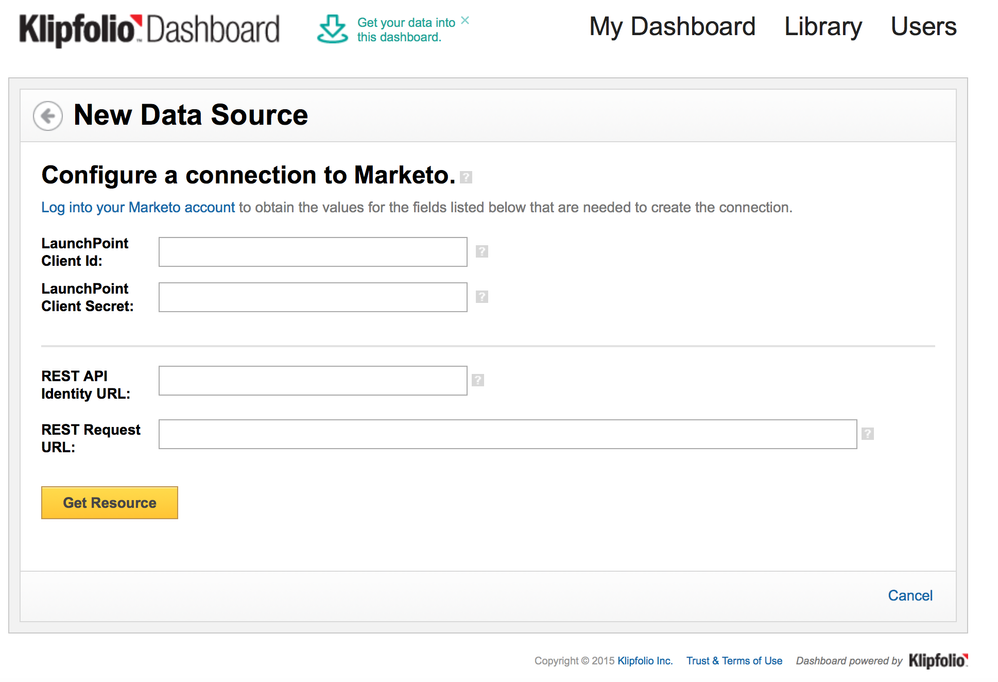Click the Cancel link
Viewport: 998px width, 682px height.
point(910,596)
